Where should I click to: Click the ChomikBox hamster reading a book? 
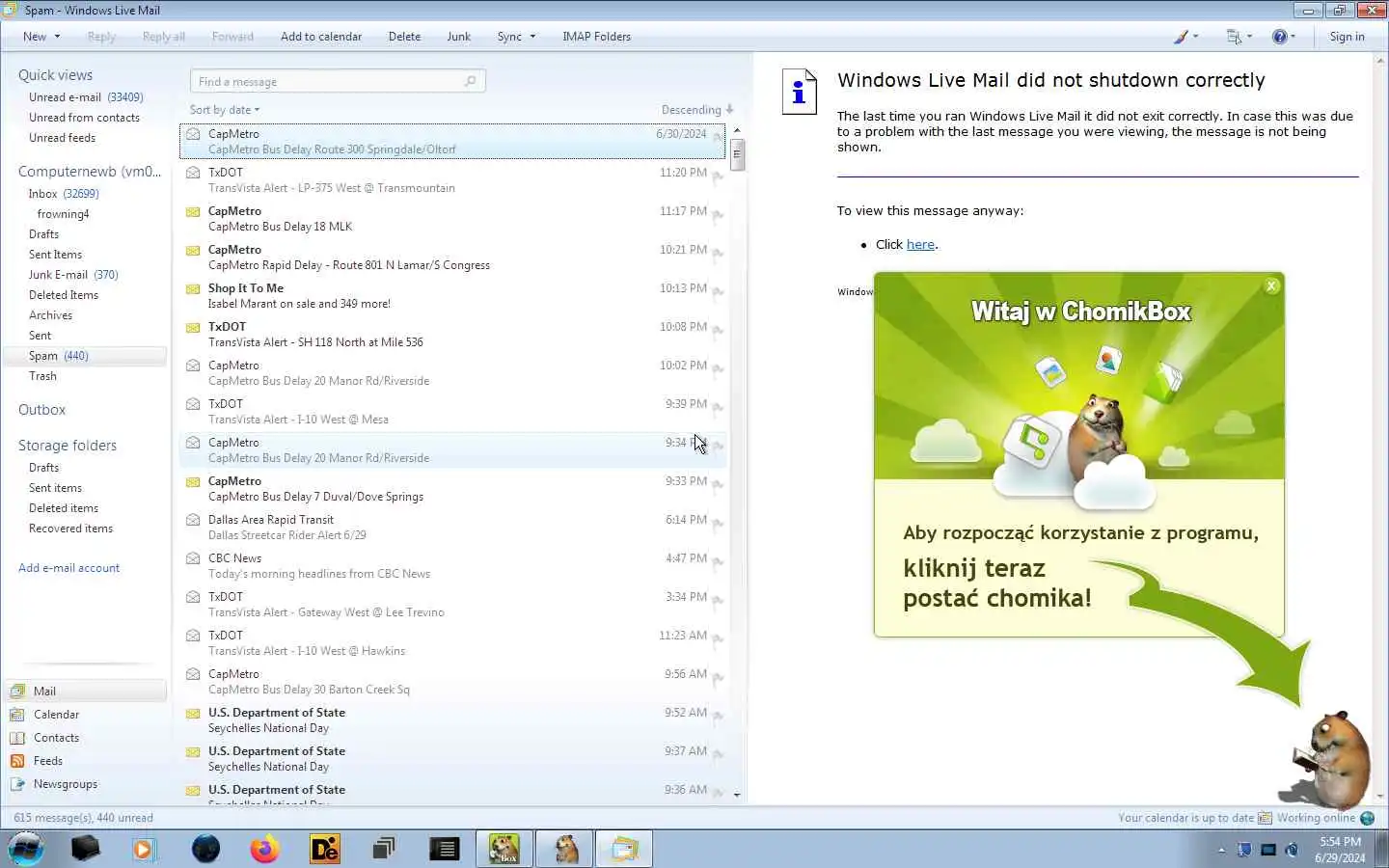click(x=1328, y=760)
